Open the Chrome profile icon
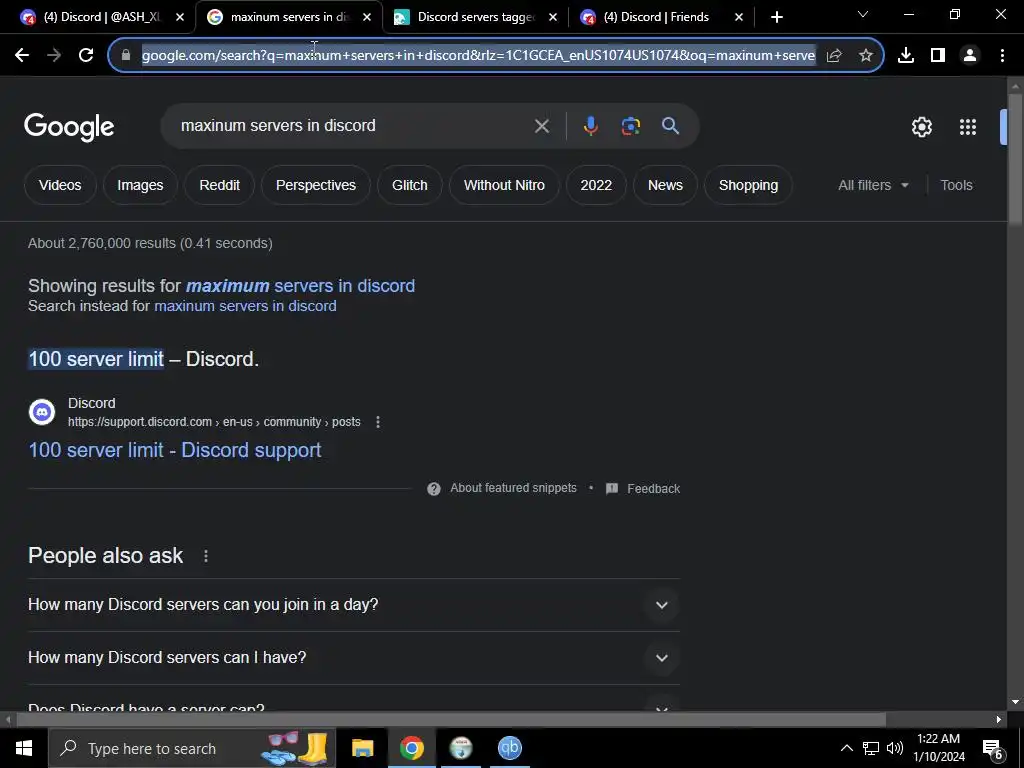 pos(970,56)
